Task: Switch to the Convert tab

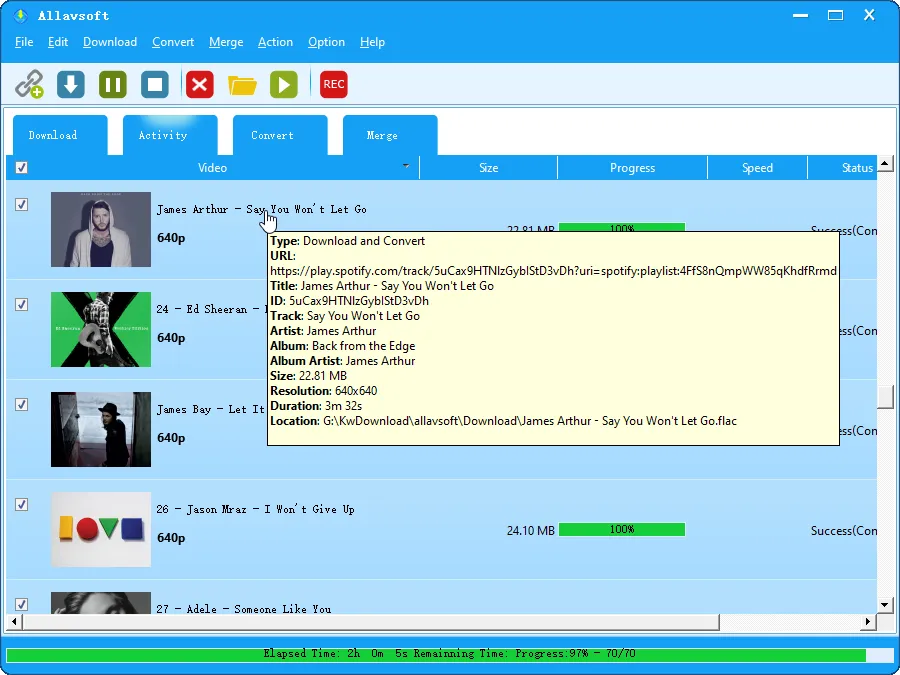Action: [x=280, y=135]
